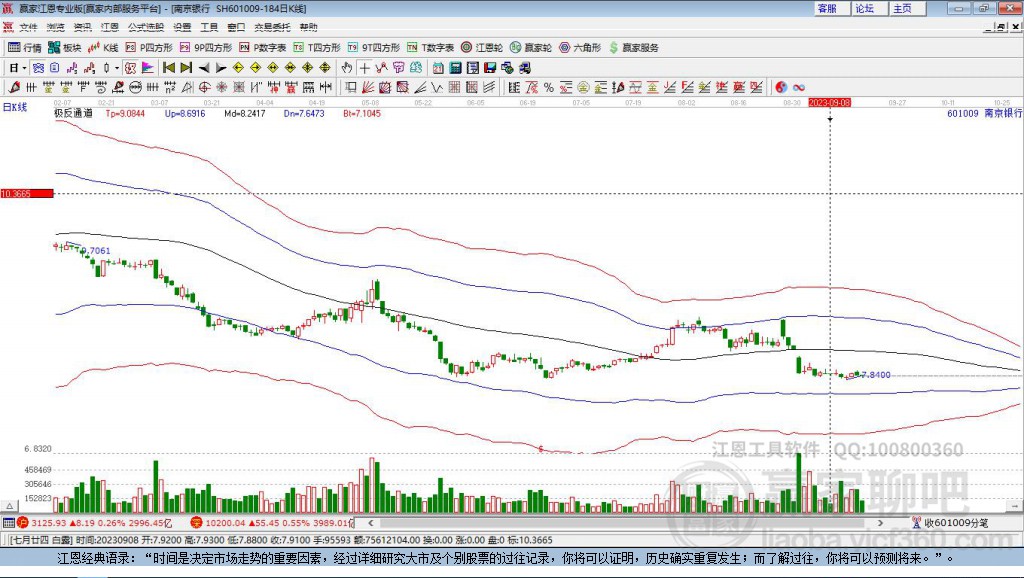This screenshot has height=578, width=1024.
Task: Jump to first bar with skip-back icon
Action: click(168, 68)
